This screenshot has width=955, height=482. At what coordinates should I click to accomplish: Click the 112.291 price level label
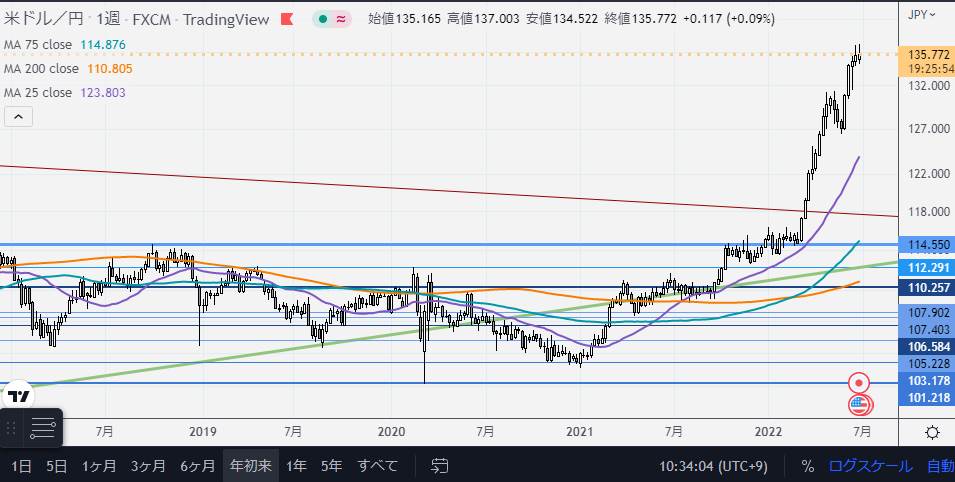coord(928,268)
